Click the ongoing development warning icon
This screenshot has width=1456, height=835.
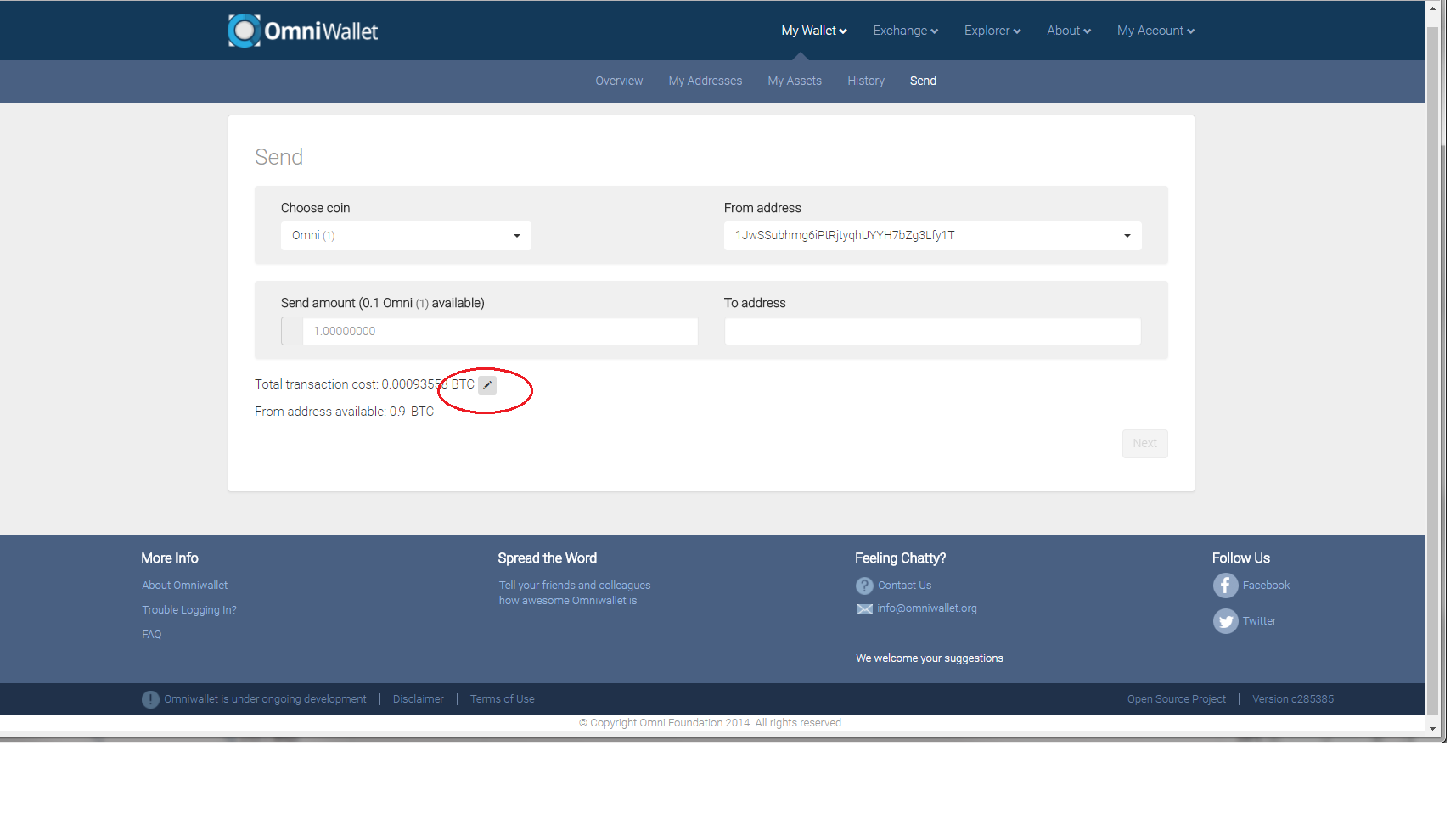coord(150,699)
